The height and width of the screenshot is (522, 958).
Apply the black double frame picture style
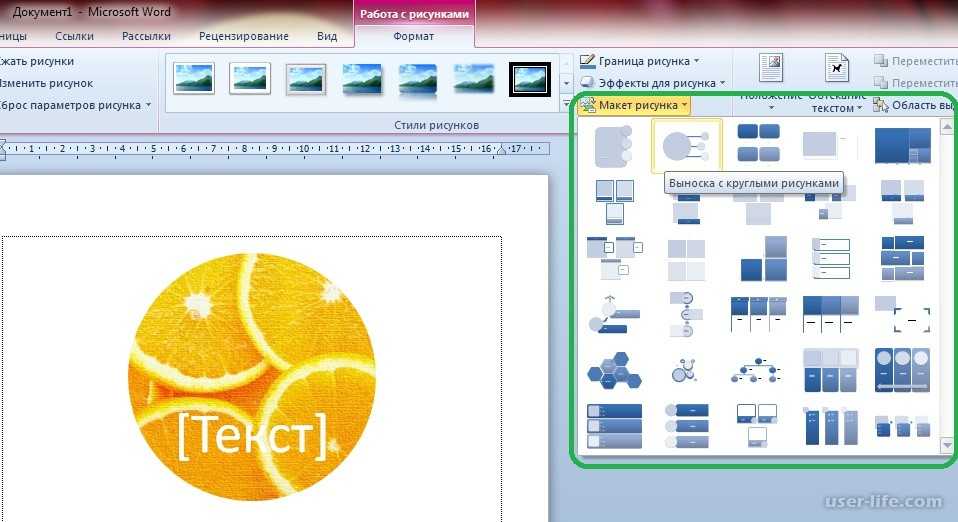(529, 79)
